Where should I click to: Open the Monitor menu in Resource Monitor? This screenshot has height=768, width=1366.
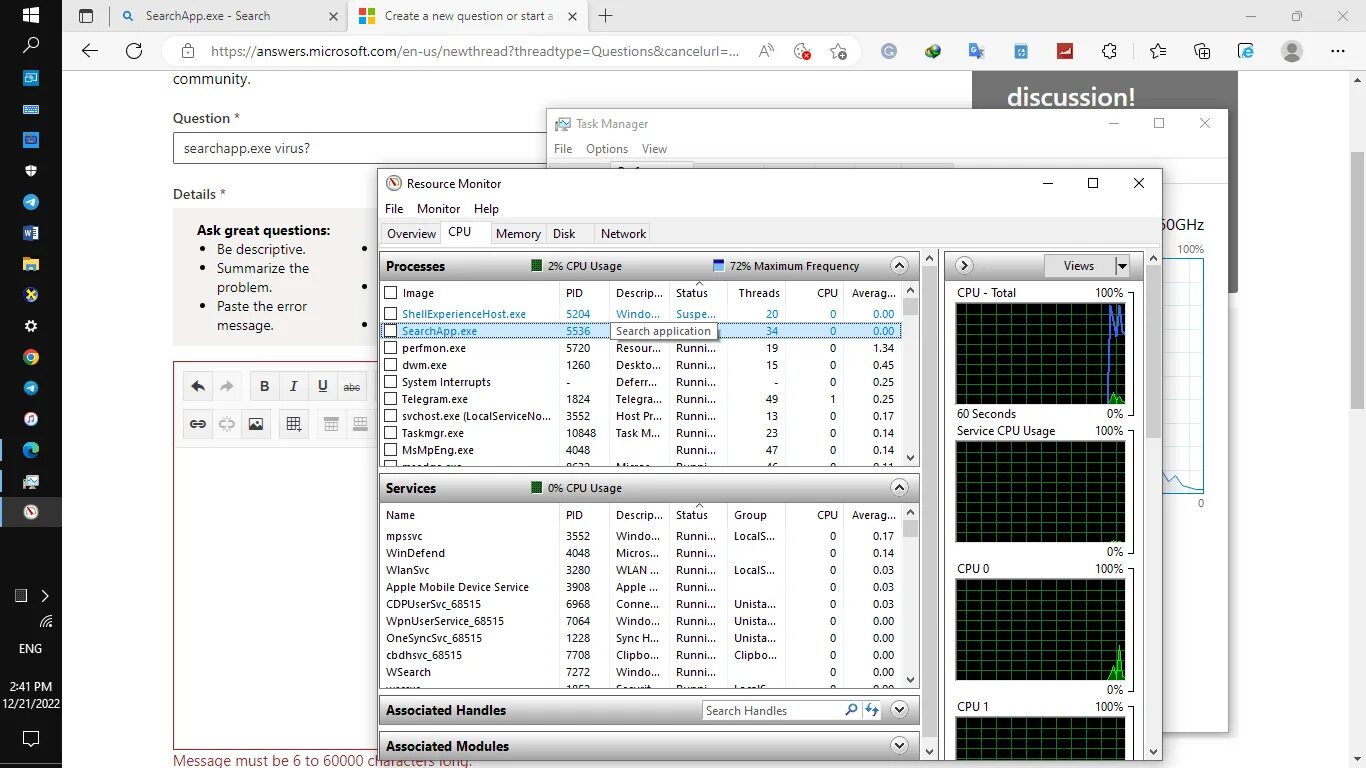tap(438, 208)
